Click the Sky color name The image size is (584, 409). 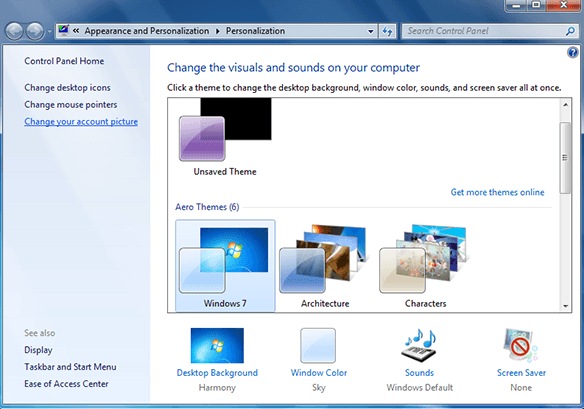click(318, 388)
